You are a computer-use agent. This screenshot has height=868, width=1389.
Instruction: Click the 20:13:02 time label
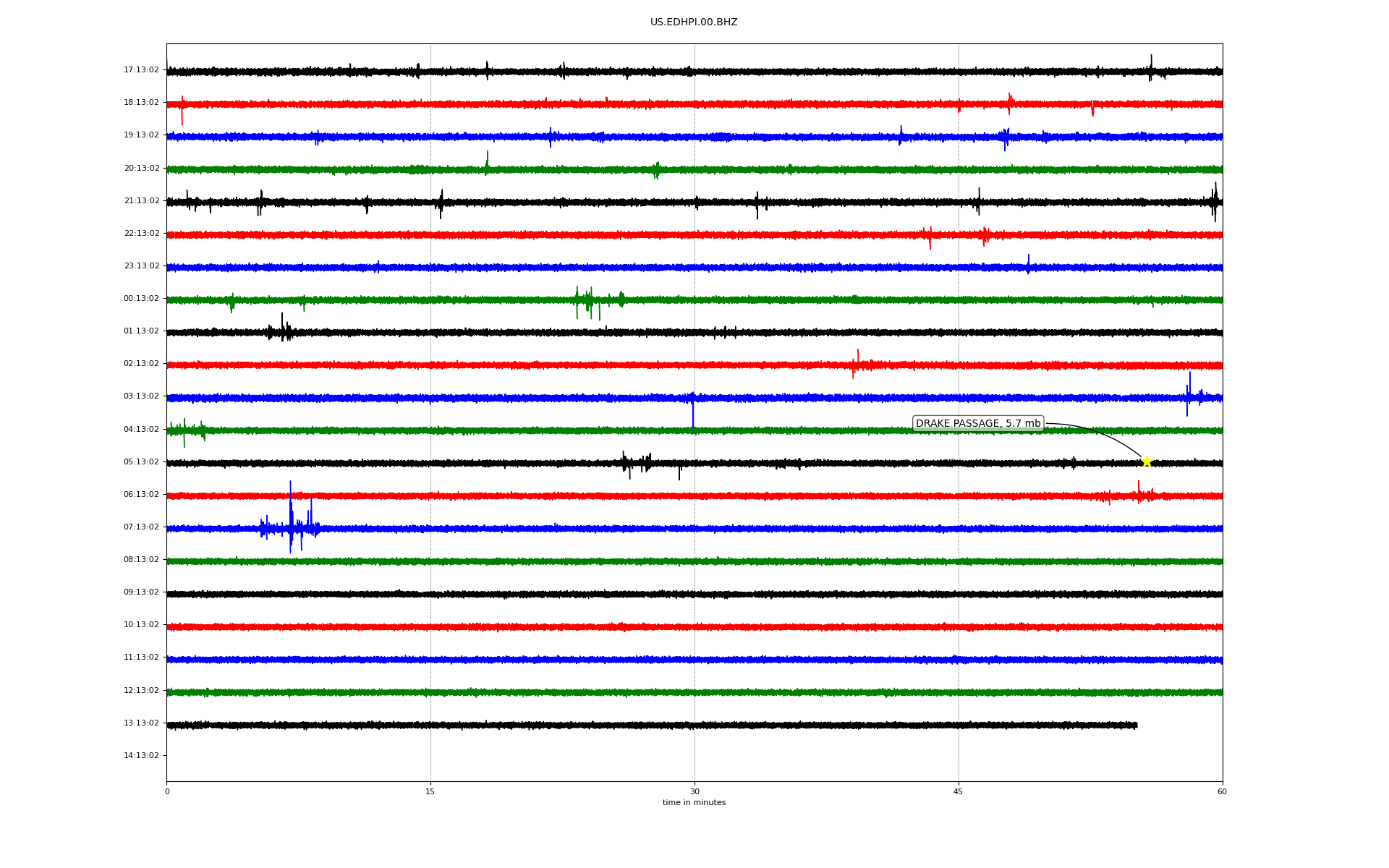[x=141, y=169]
